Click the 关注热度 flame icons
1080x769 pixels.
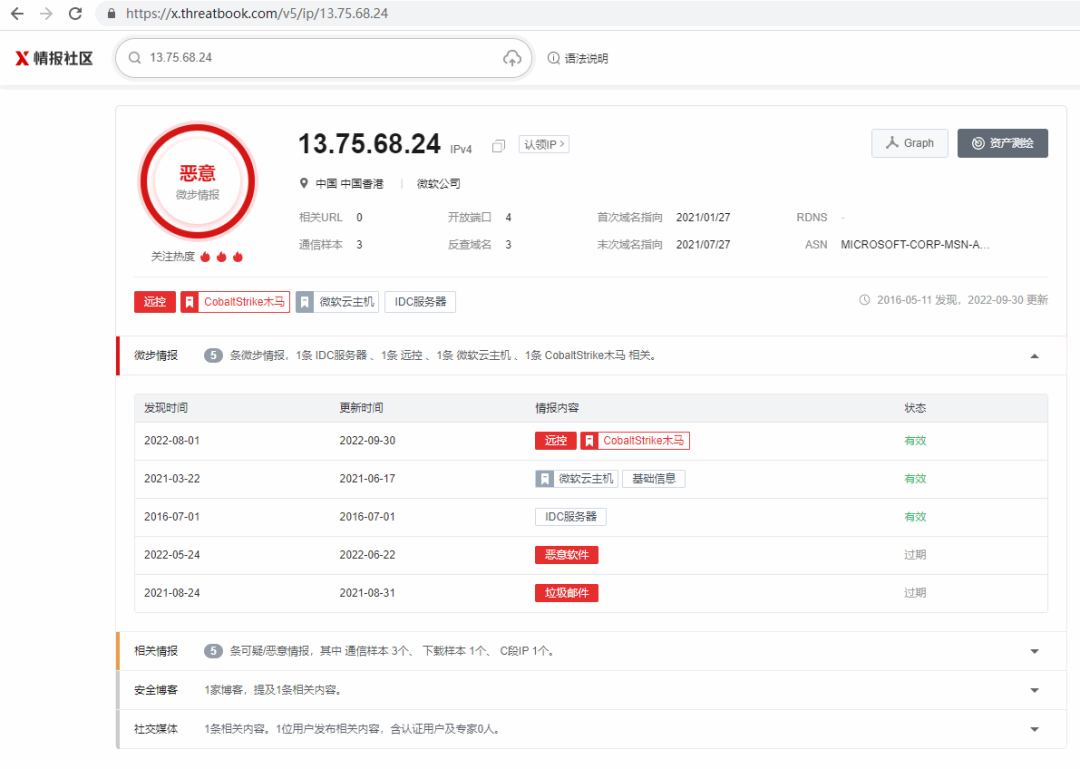(222, 256)
